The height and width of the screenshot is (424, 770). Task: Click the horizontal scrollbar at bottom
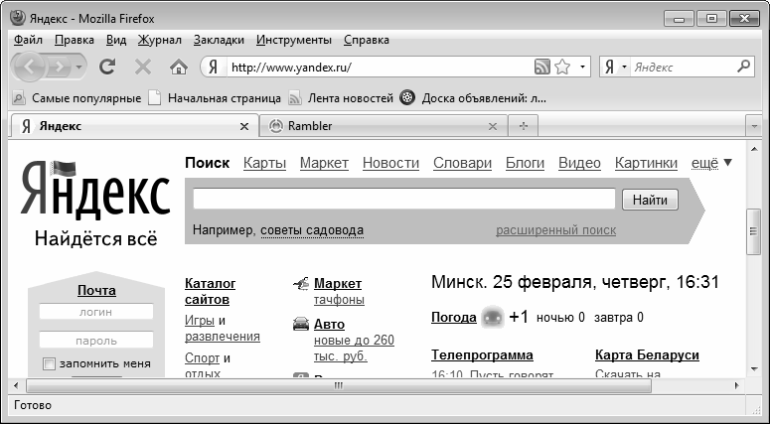pos(340,384)
